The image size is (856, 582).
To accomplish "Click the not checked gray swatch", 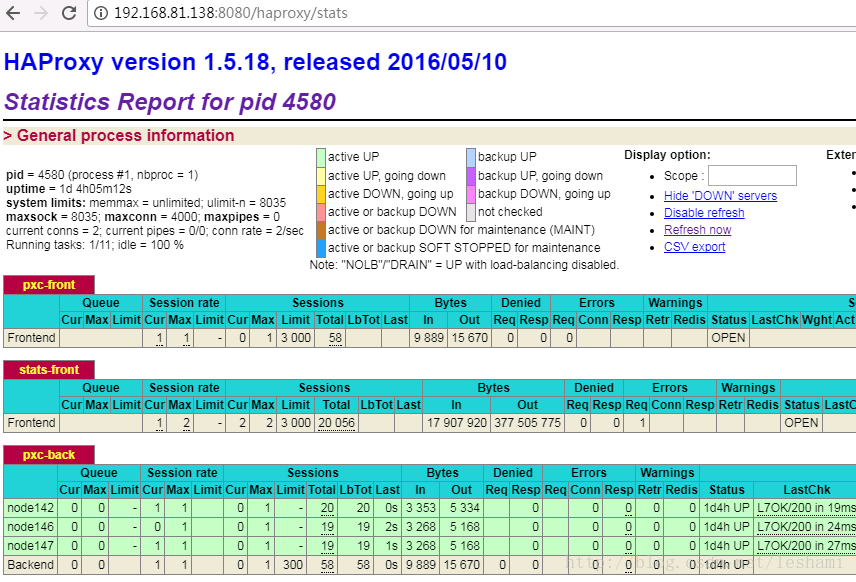I will pos(471,212).
